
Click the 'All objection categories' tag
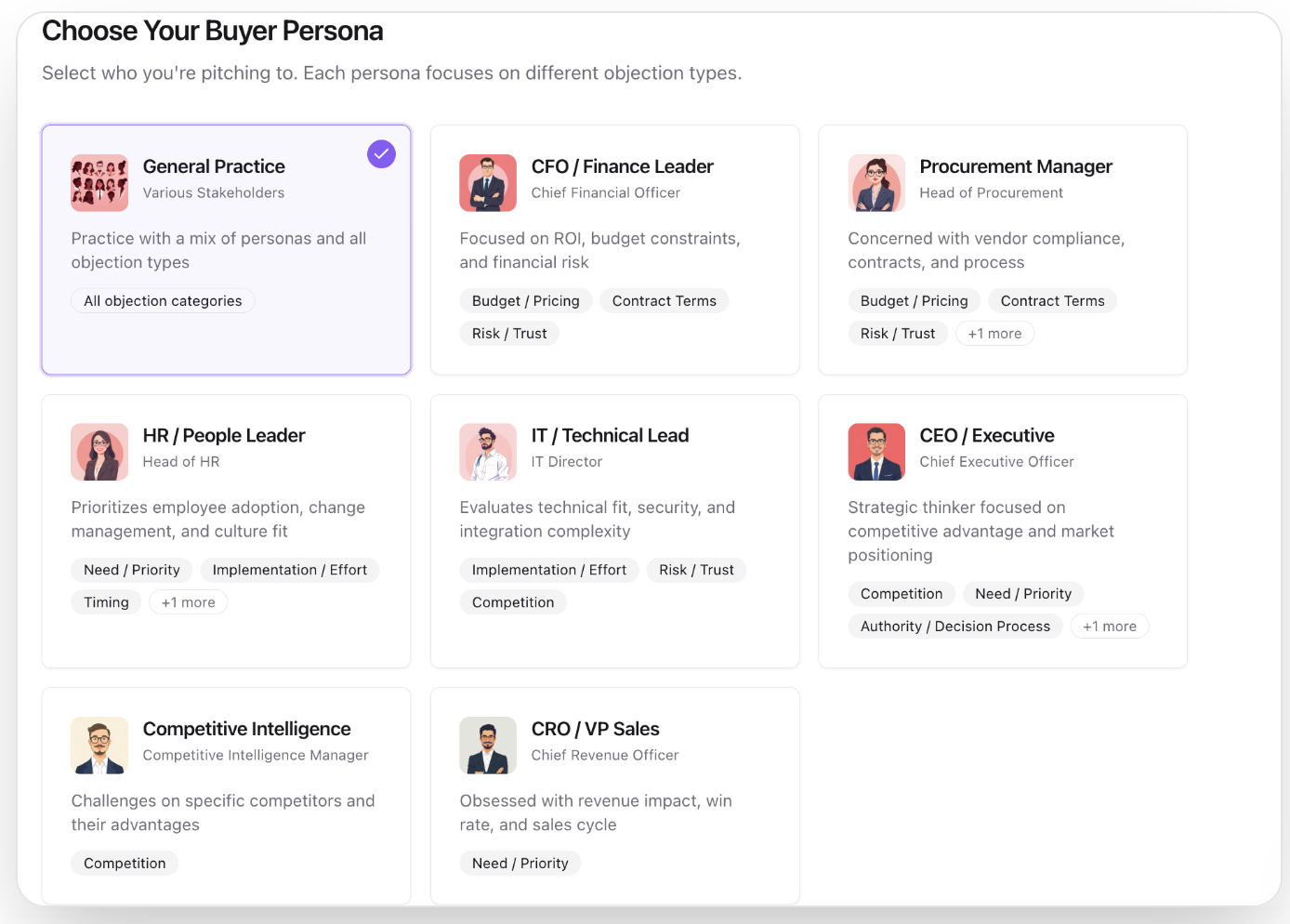click(x=163, y=301)
